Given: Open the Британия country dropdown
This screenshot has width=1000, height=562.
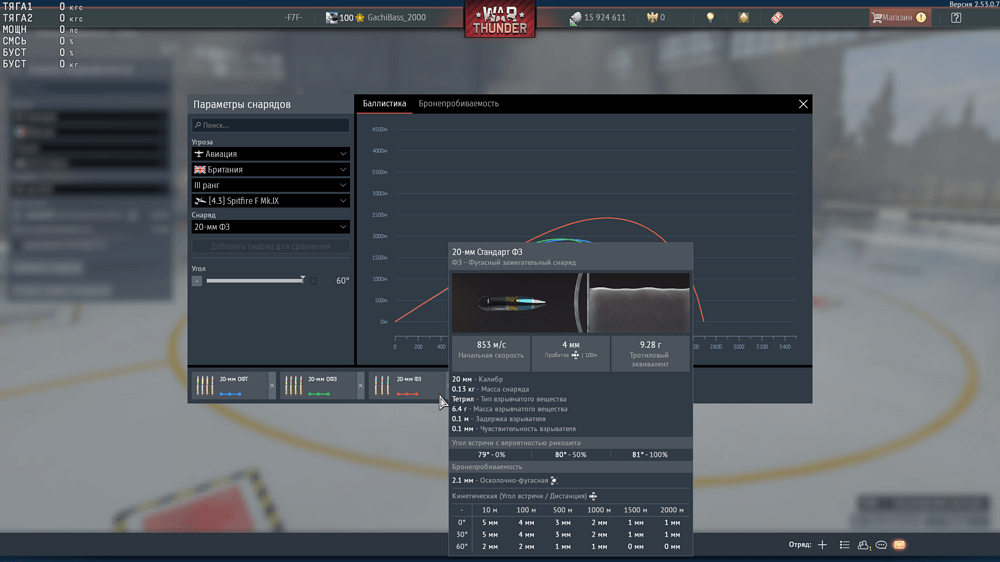Looking at the screenshot, I should point(270,170).
